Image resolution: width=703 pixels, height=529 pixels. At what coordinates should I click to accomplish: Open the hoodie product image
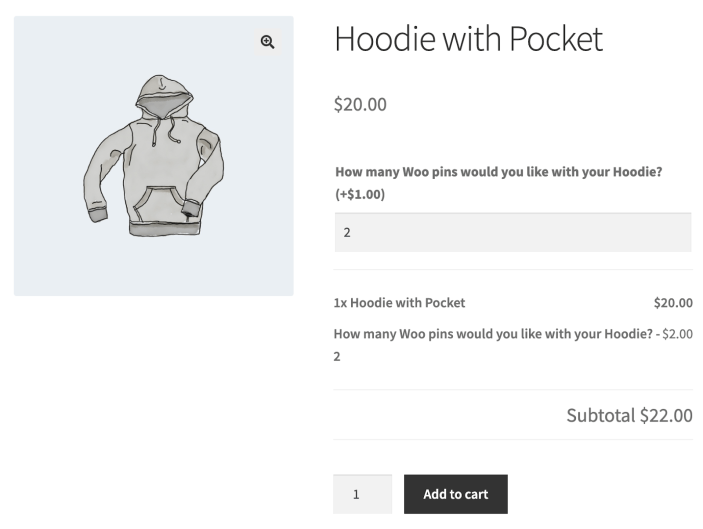153,155
